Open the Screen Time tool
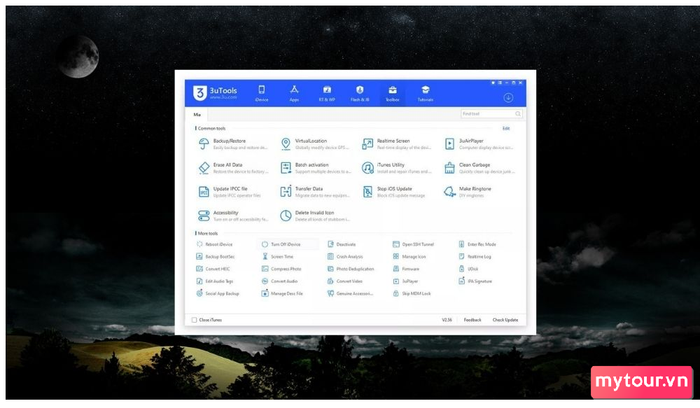 click(277, 257)
